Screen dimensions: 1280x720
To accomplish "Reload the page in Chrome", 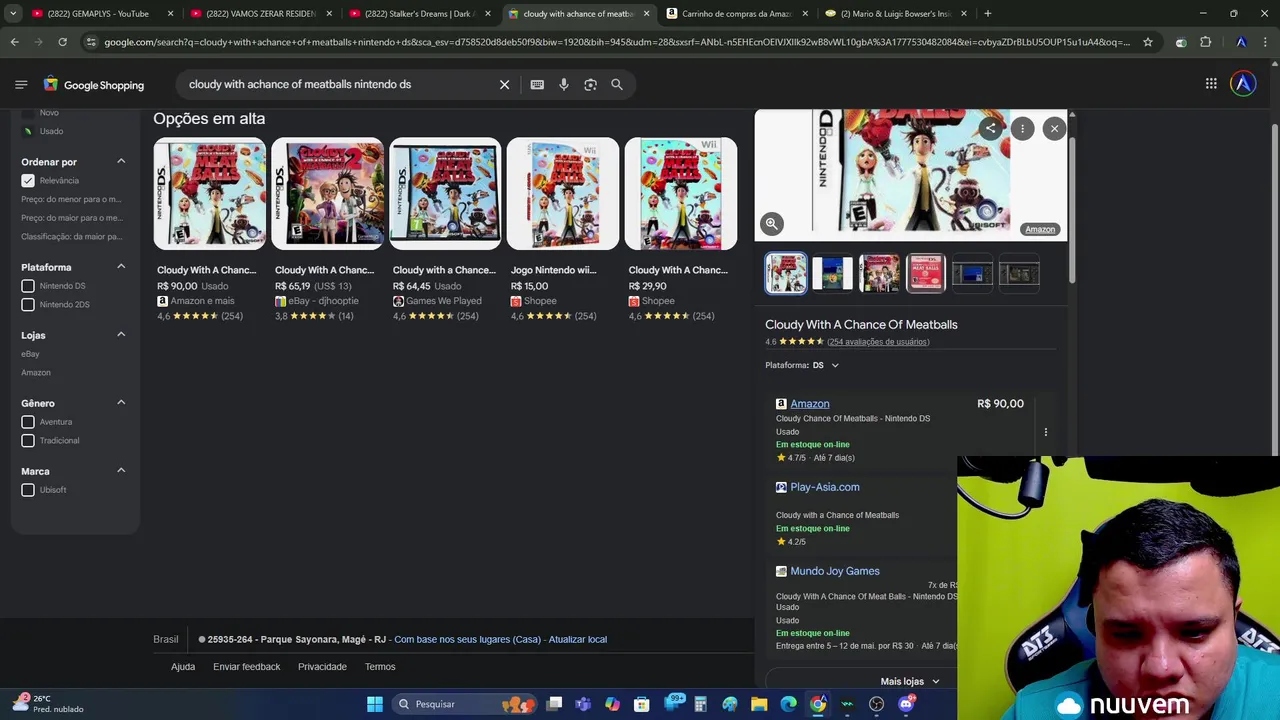I will click(62, 42).
